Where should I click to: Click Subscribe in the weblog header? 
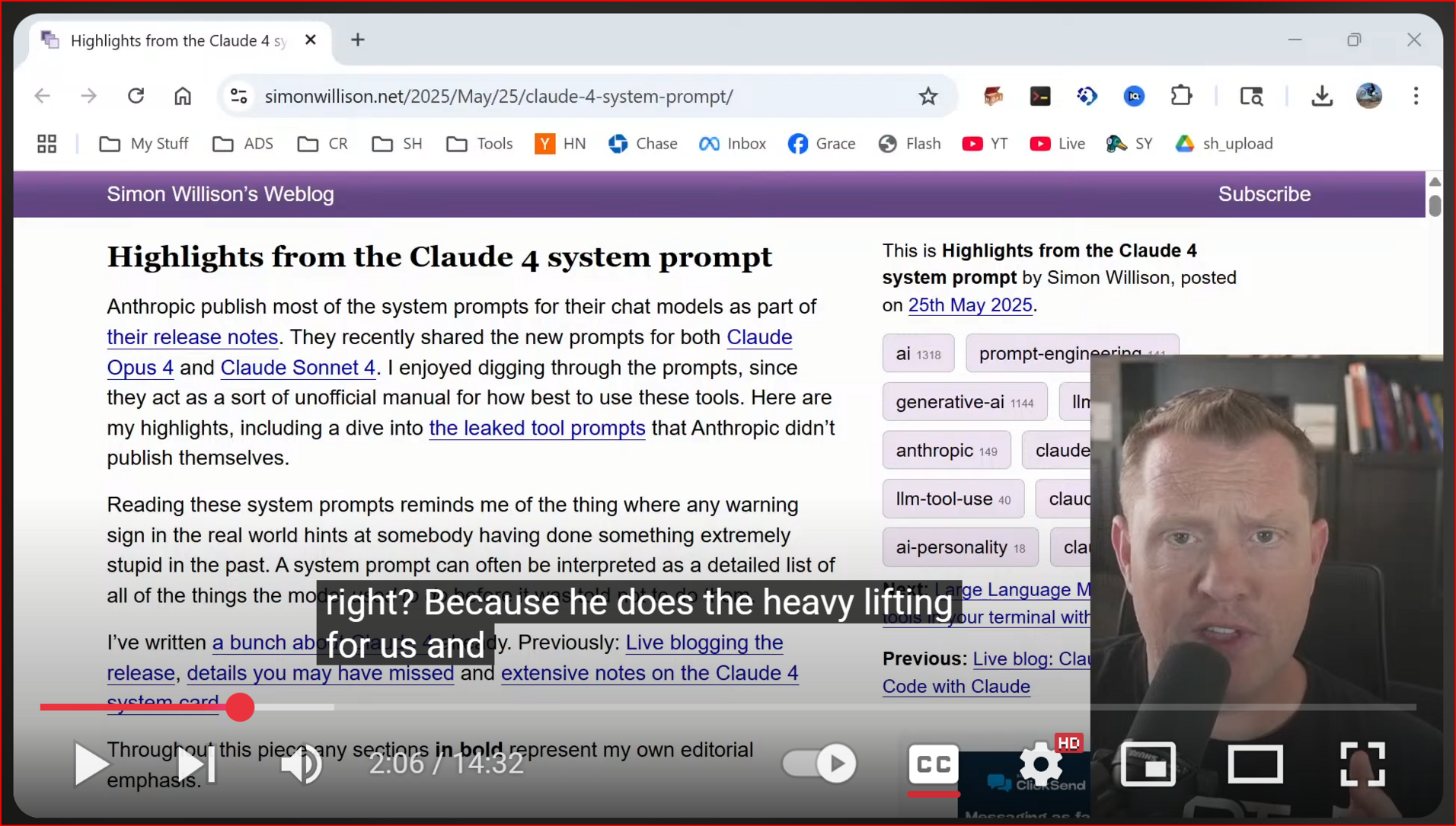click(x=1263, y=194)
